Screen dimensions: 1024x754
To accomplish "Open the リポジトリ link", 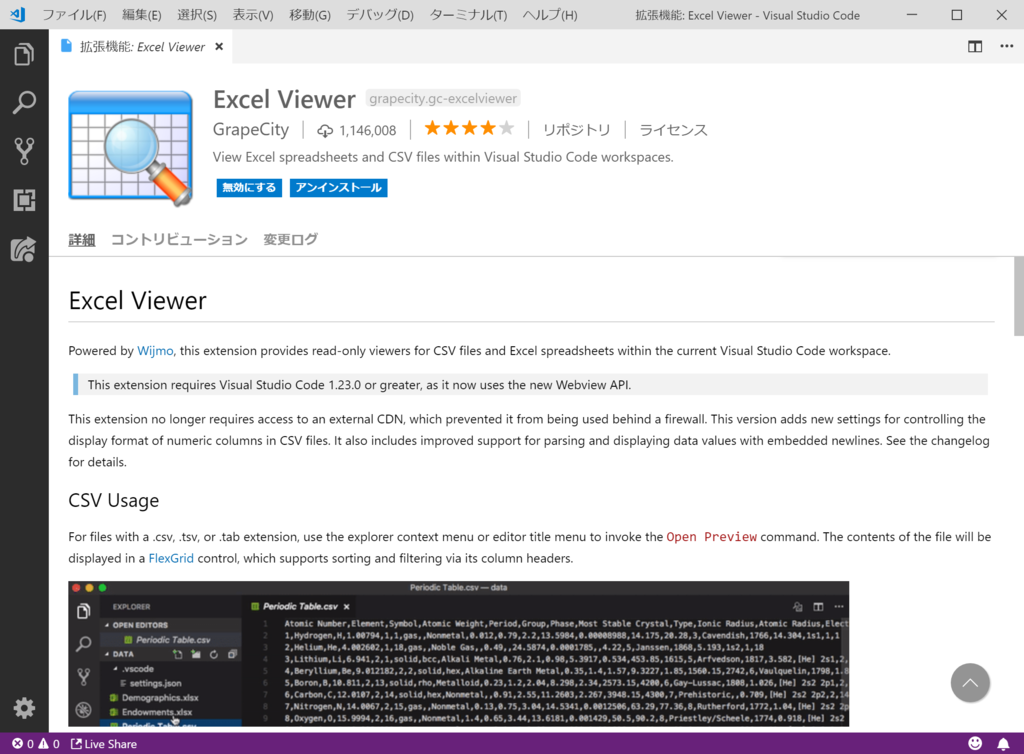I will [x=576, y=130].
